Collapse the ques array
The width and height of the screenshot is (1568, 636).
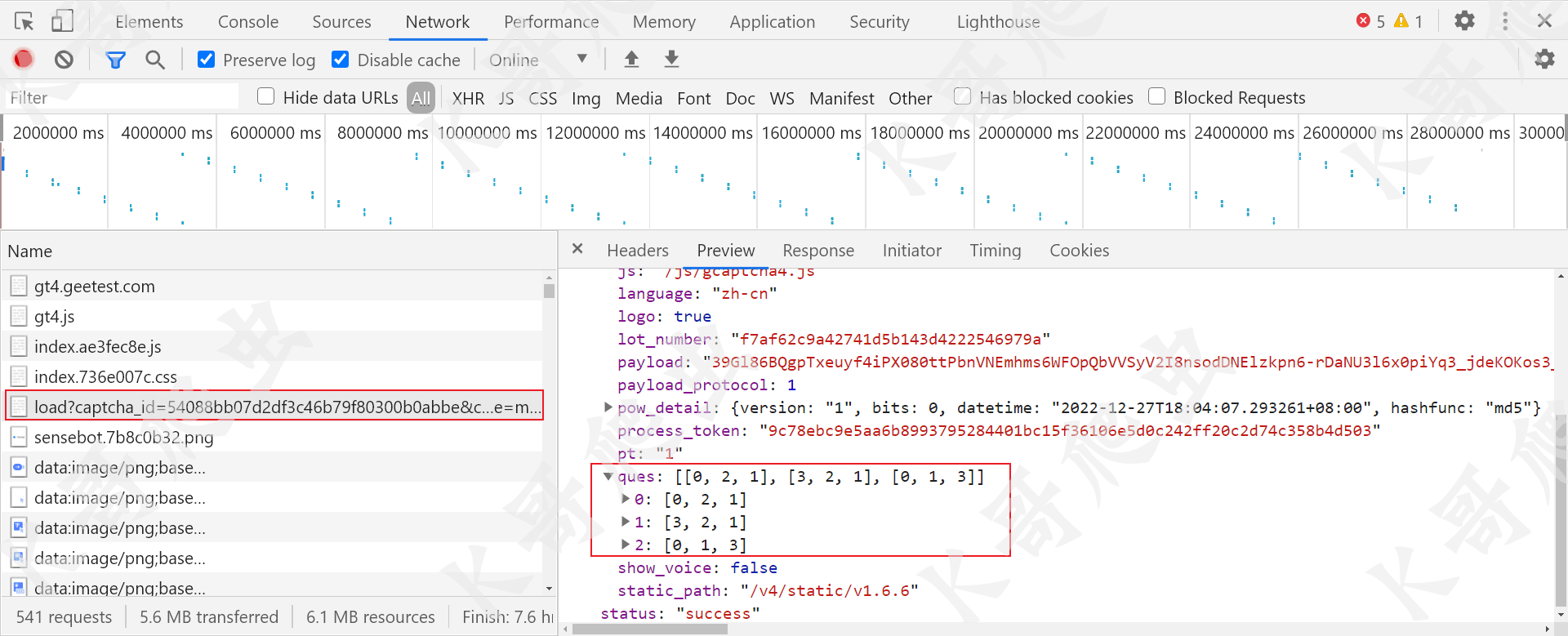pos(608,476)
